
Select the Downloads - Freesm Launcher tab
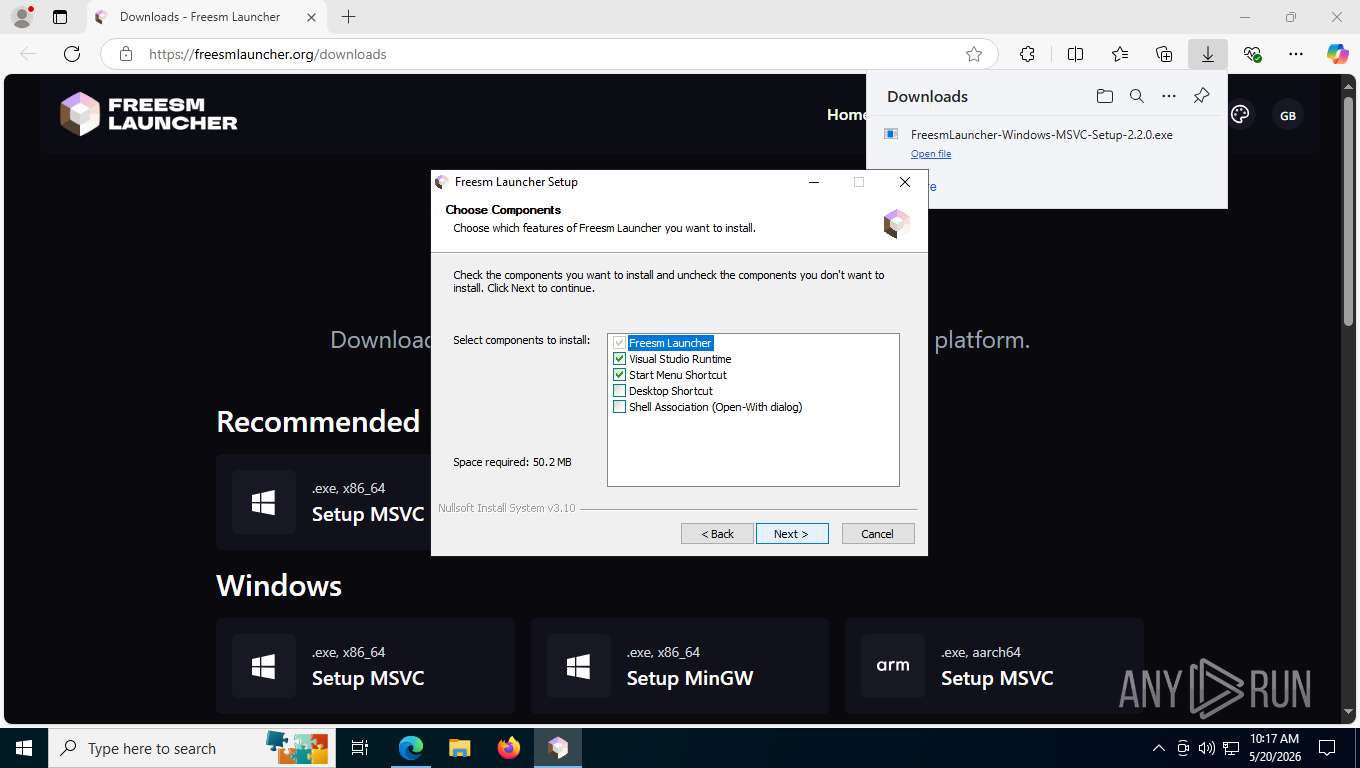[206, 17]
